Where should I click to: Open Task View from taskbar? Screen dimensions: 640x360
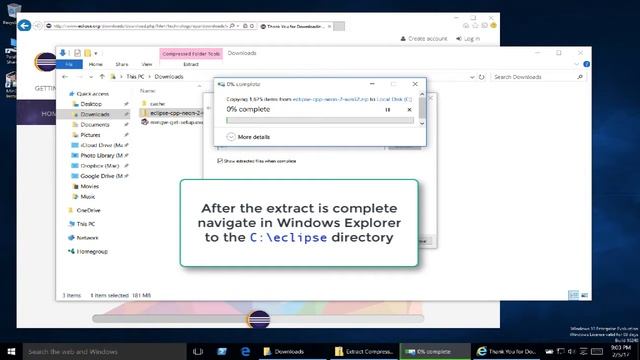pos(198,351)
